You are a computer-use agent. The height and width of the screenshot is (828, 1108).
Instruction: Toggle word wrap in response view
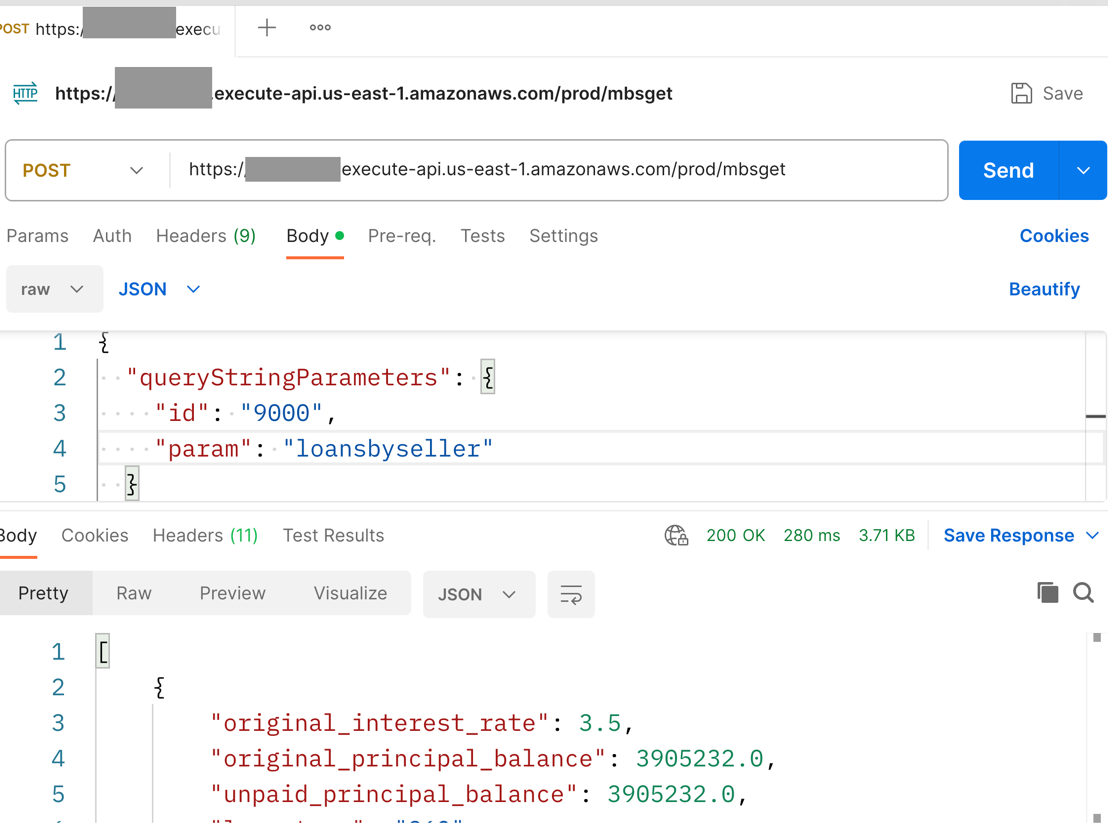571,595
